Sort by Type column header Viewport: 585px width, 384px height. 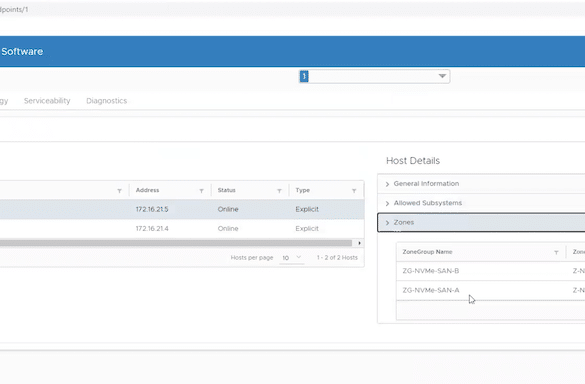pyautogui.click(x=303, y=190)
